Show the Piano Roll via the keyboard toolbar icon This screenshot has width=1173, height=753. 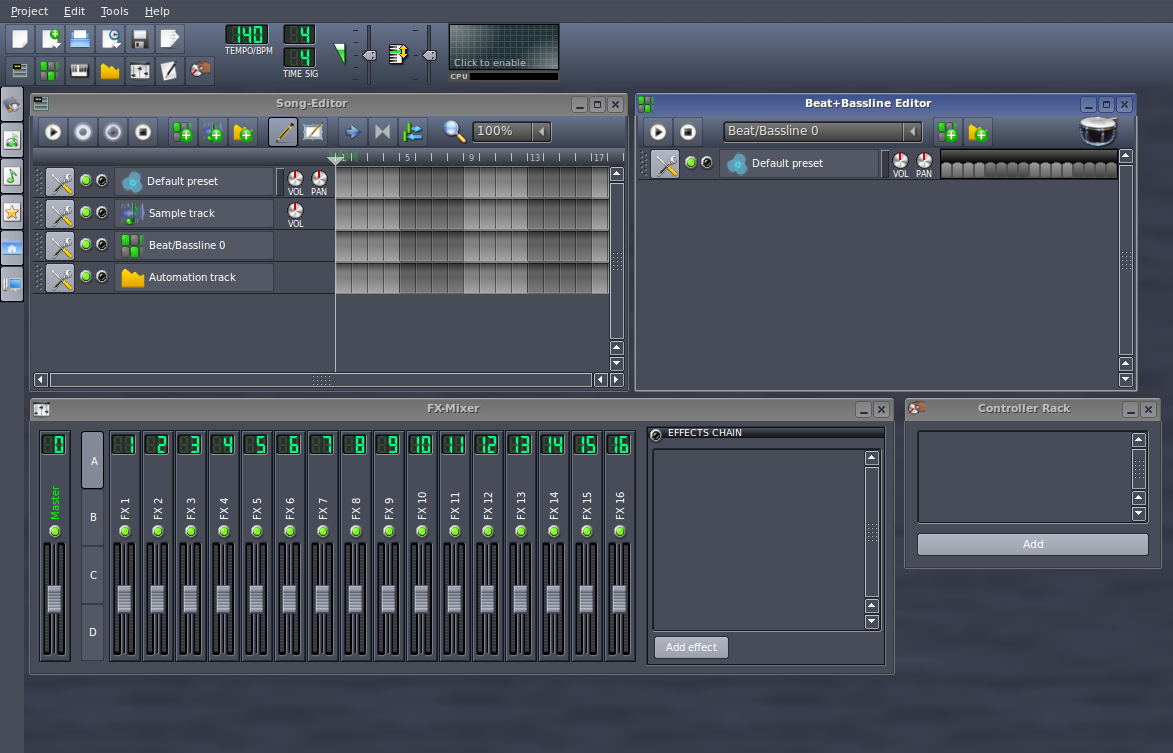(80, 71)
